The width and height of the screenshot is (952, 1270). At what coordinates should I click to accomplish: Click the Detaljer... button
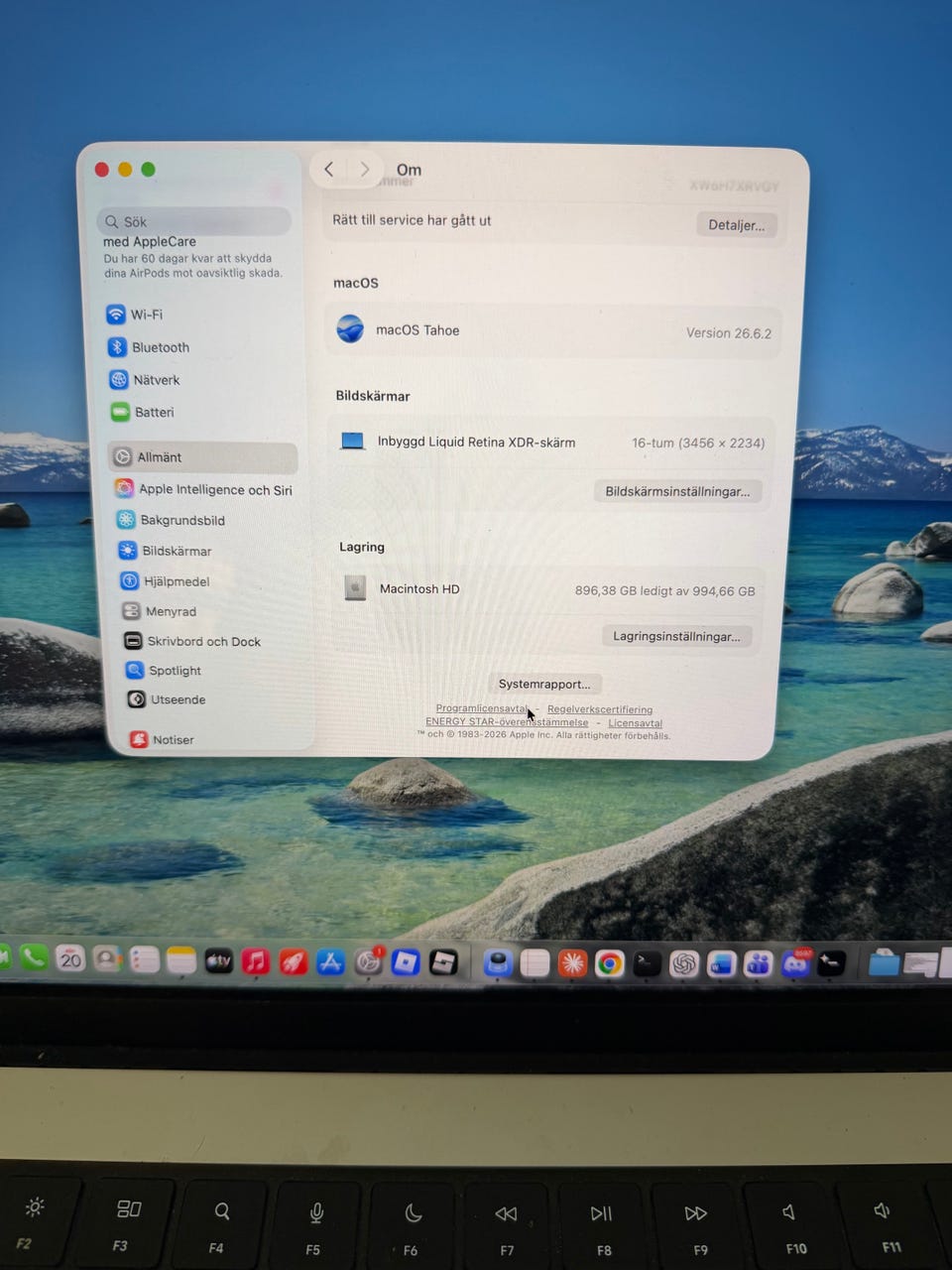736,225
